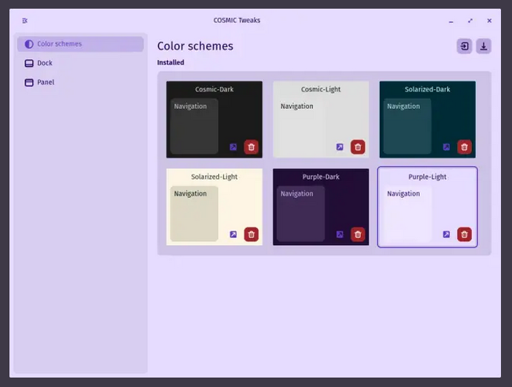512x387 pixels.
Task: Toggle the navigation sidebar icon in header
Action: tap(25, 21)
